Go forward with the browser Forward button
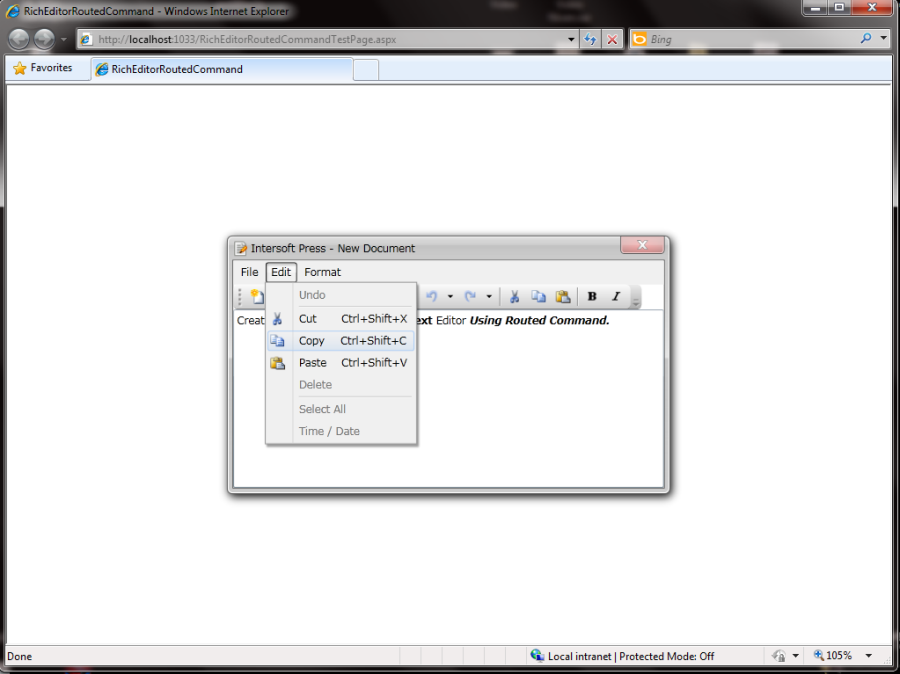 pos(44,39)
